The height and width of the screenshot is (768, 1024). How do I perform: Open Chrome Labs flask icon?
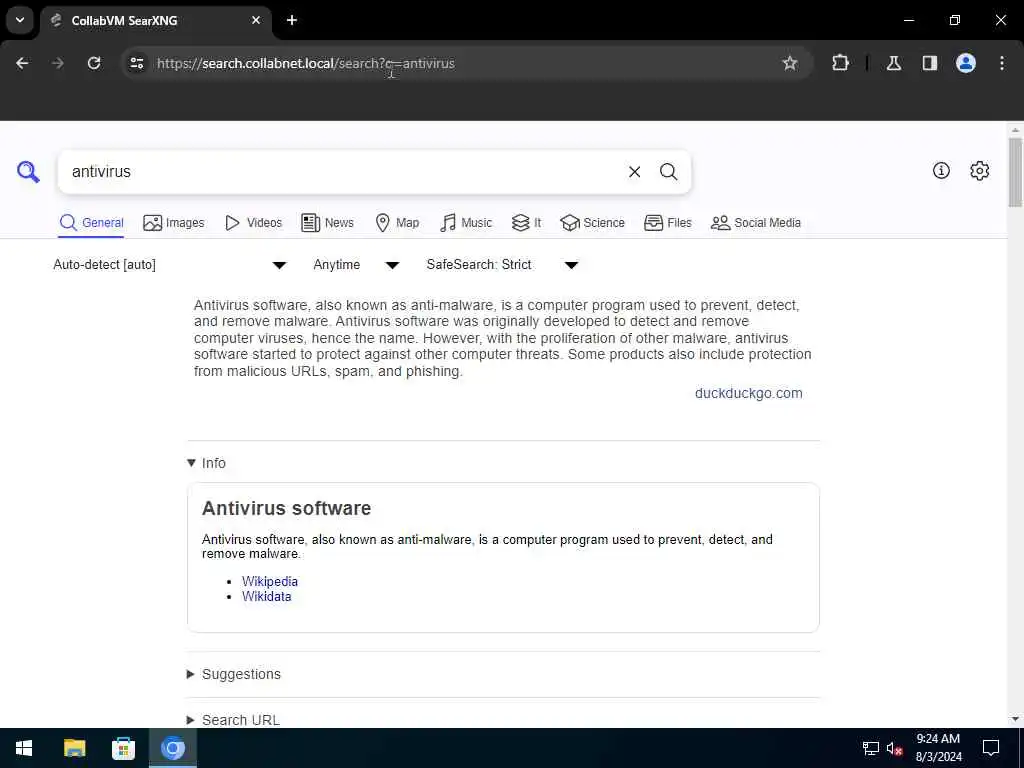point(894,63)
